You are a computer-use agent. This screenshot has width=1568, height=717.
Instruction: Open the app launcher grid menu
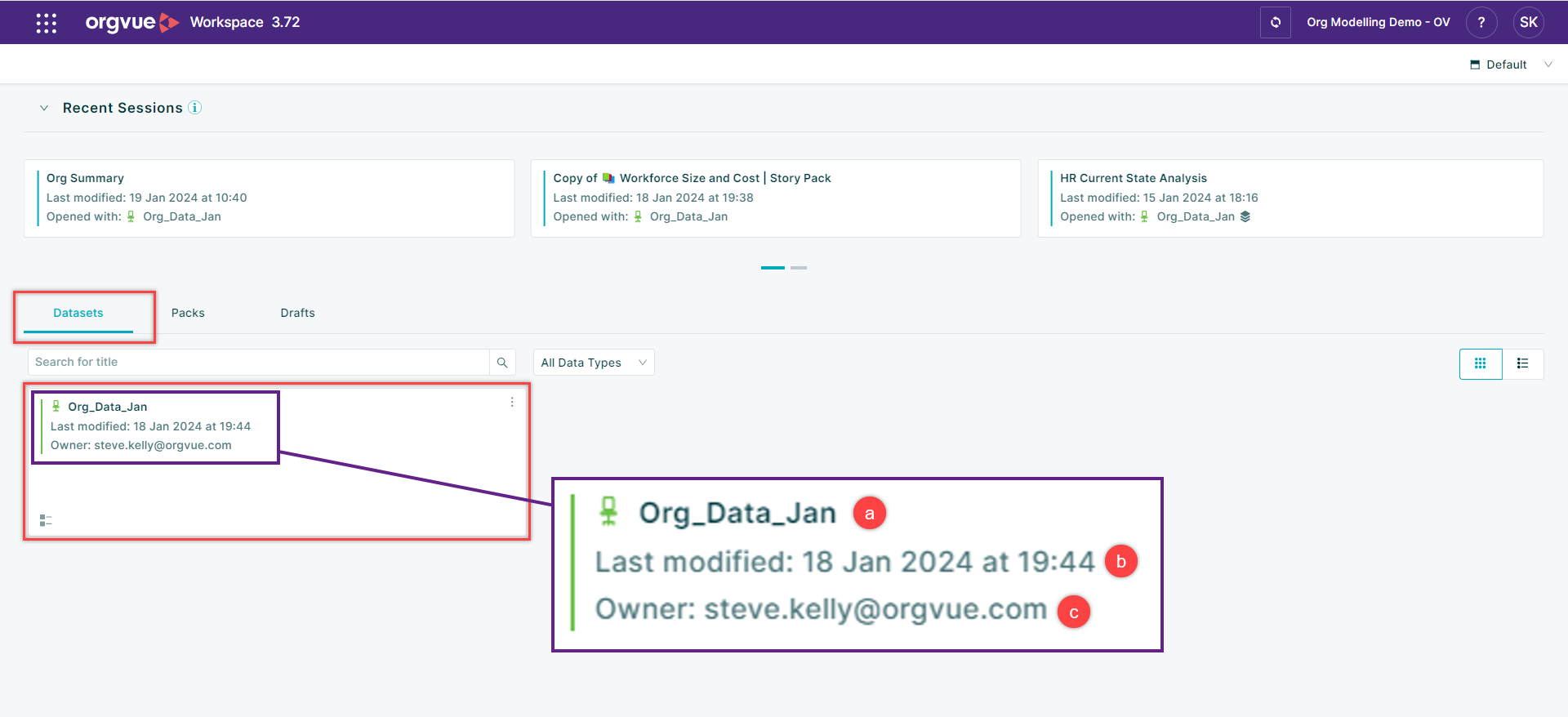[x=47, y=23]
